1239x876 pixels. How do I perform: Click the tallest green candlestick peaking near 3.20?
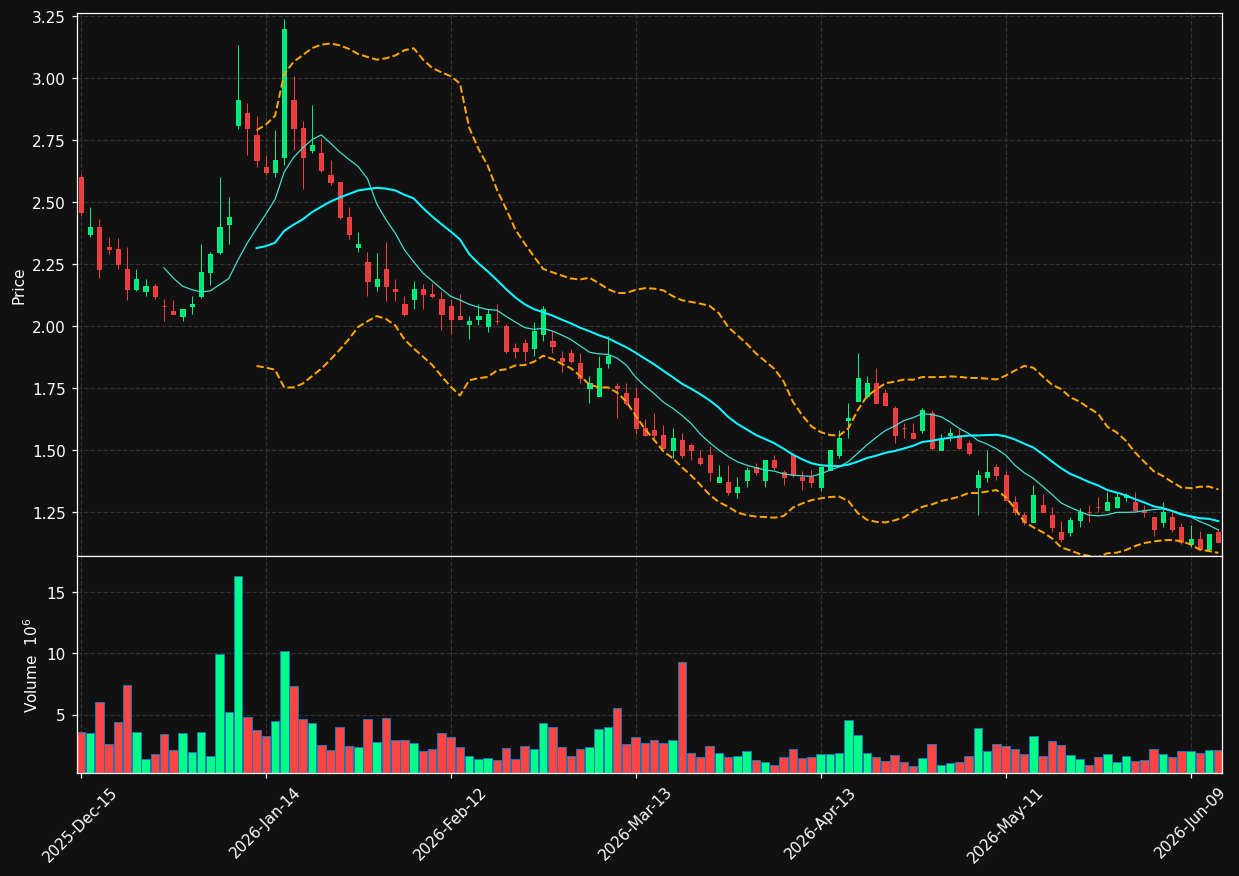coord(284,93)
